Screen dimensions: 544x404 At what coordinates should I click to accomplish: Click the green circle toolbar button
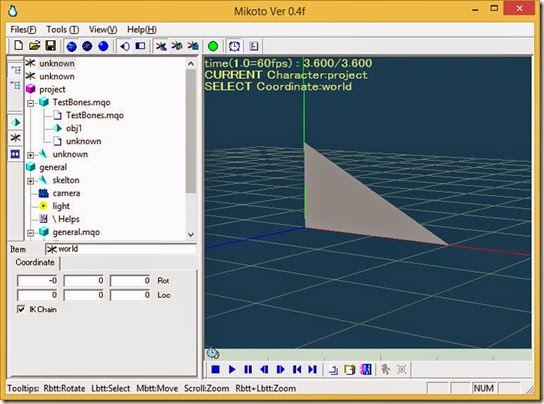(x=213, y=46)
